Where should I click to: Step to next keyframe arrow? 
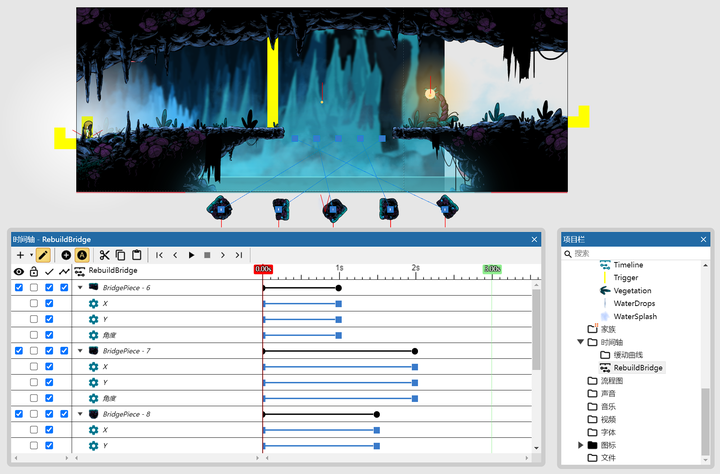pyautogui.click(x=223, y=255)
